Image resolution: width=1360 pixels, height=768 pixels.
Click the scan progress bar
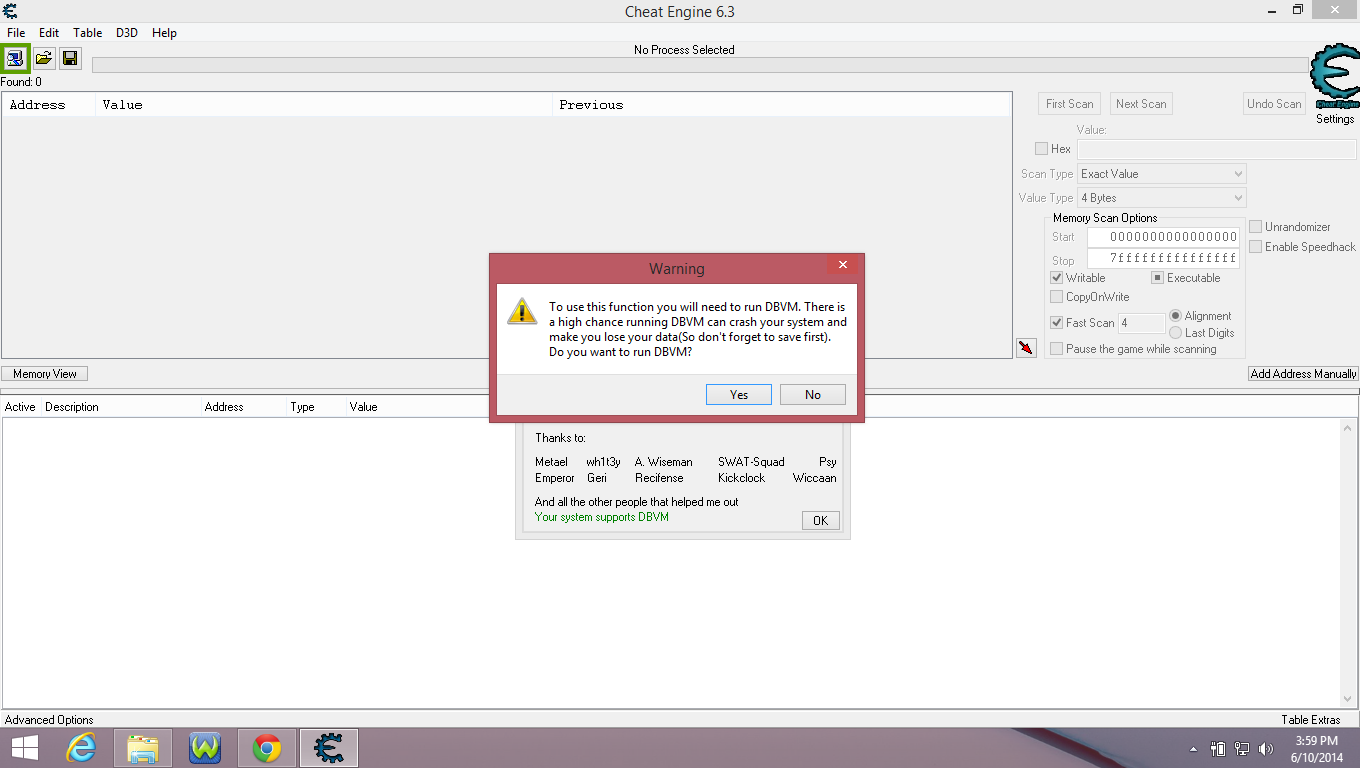pos(701,65)
